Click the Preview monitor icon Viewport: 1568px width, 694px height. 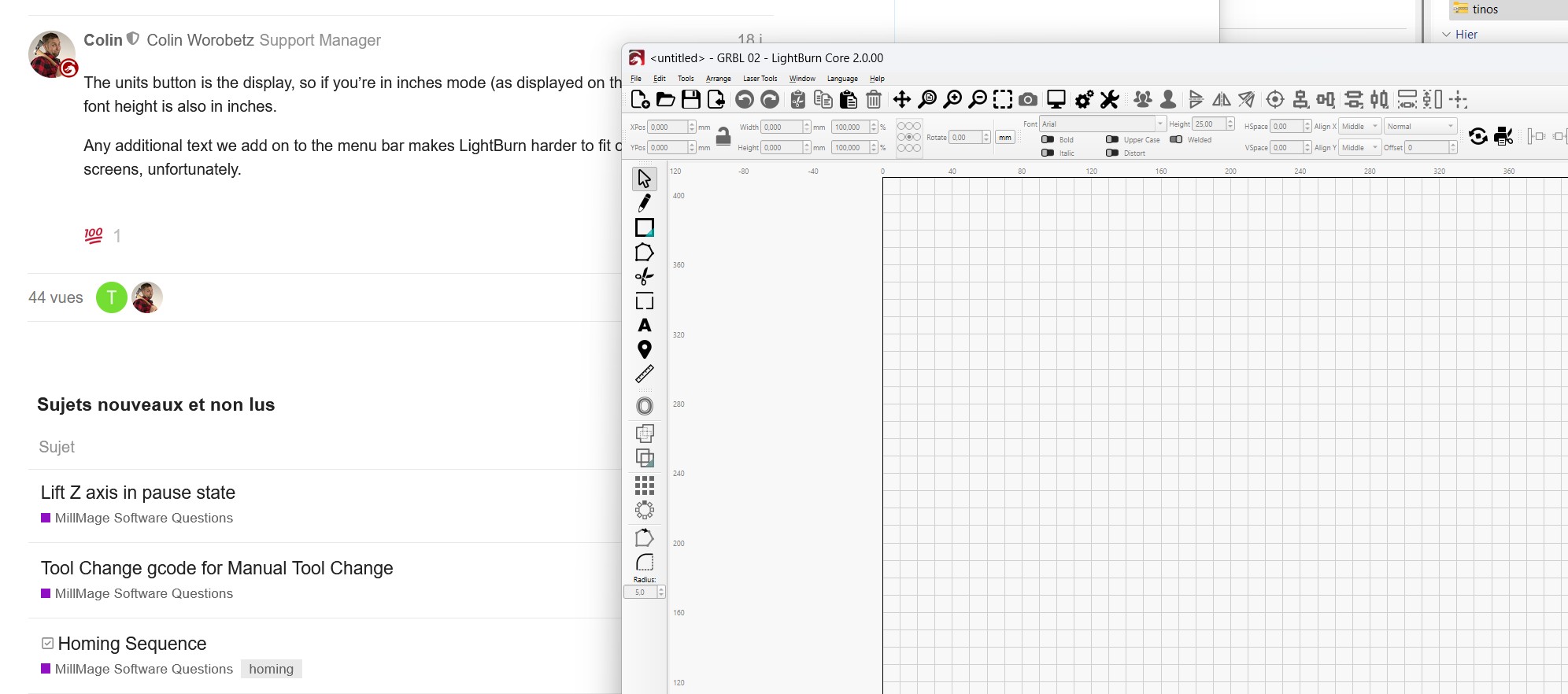(1056, 99)
